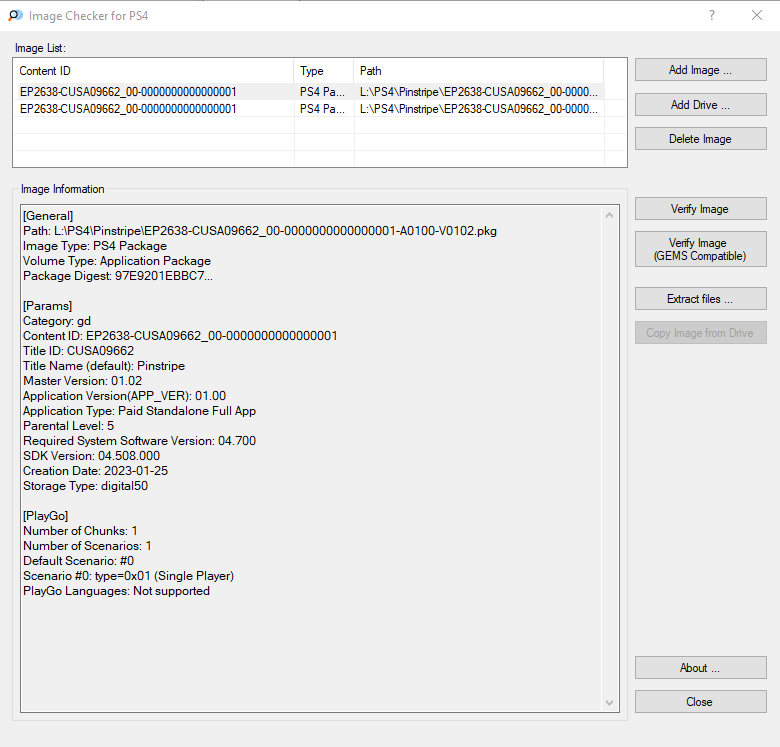The image size is (780, 747).
Task: Click the Image Checker app icon
Action: pyautogui.click(x=15, y=15)
